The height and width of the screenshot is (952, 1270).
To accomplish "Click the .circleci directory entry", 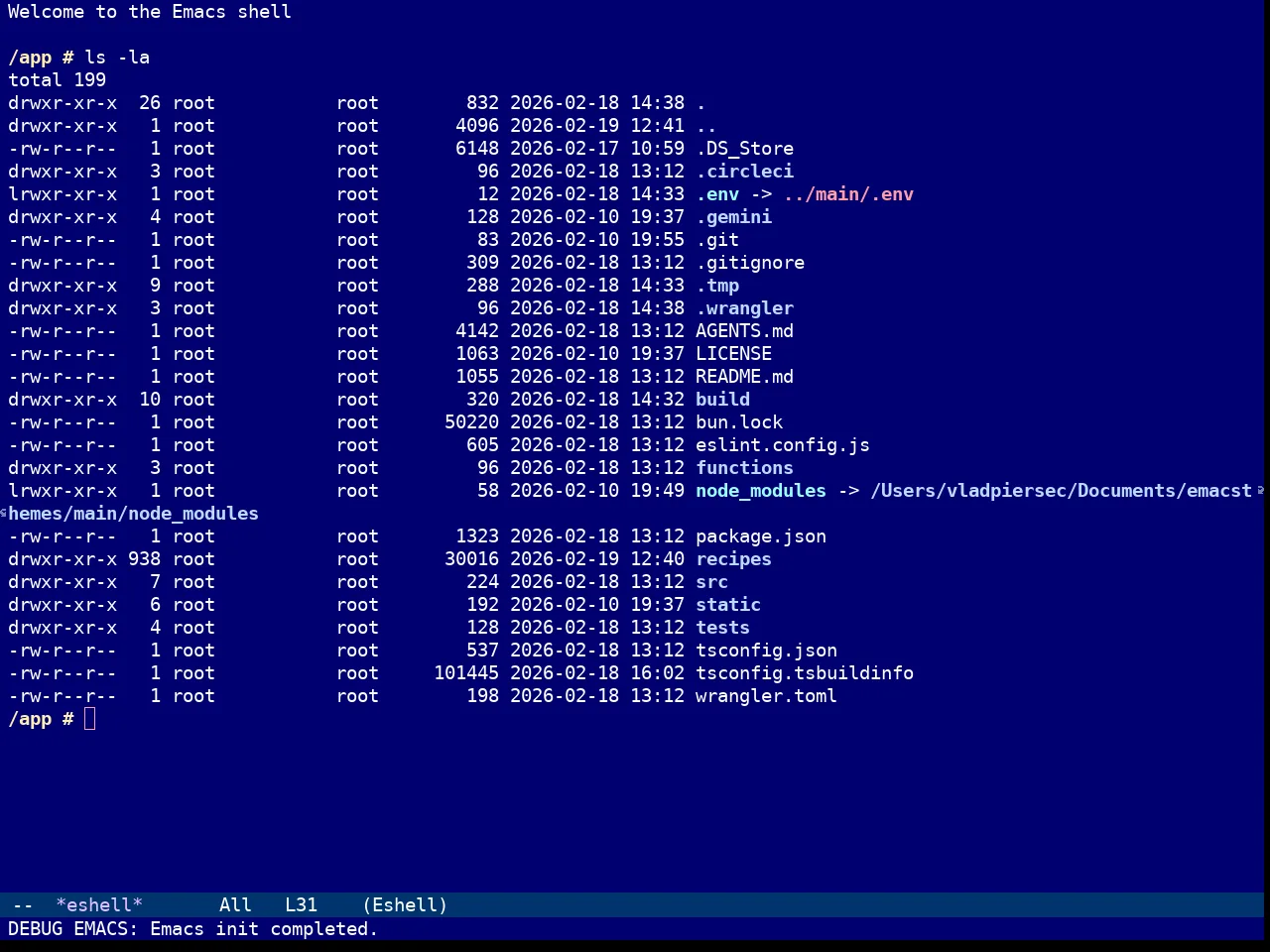I will pyautogui.click(x=744, y=172).
